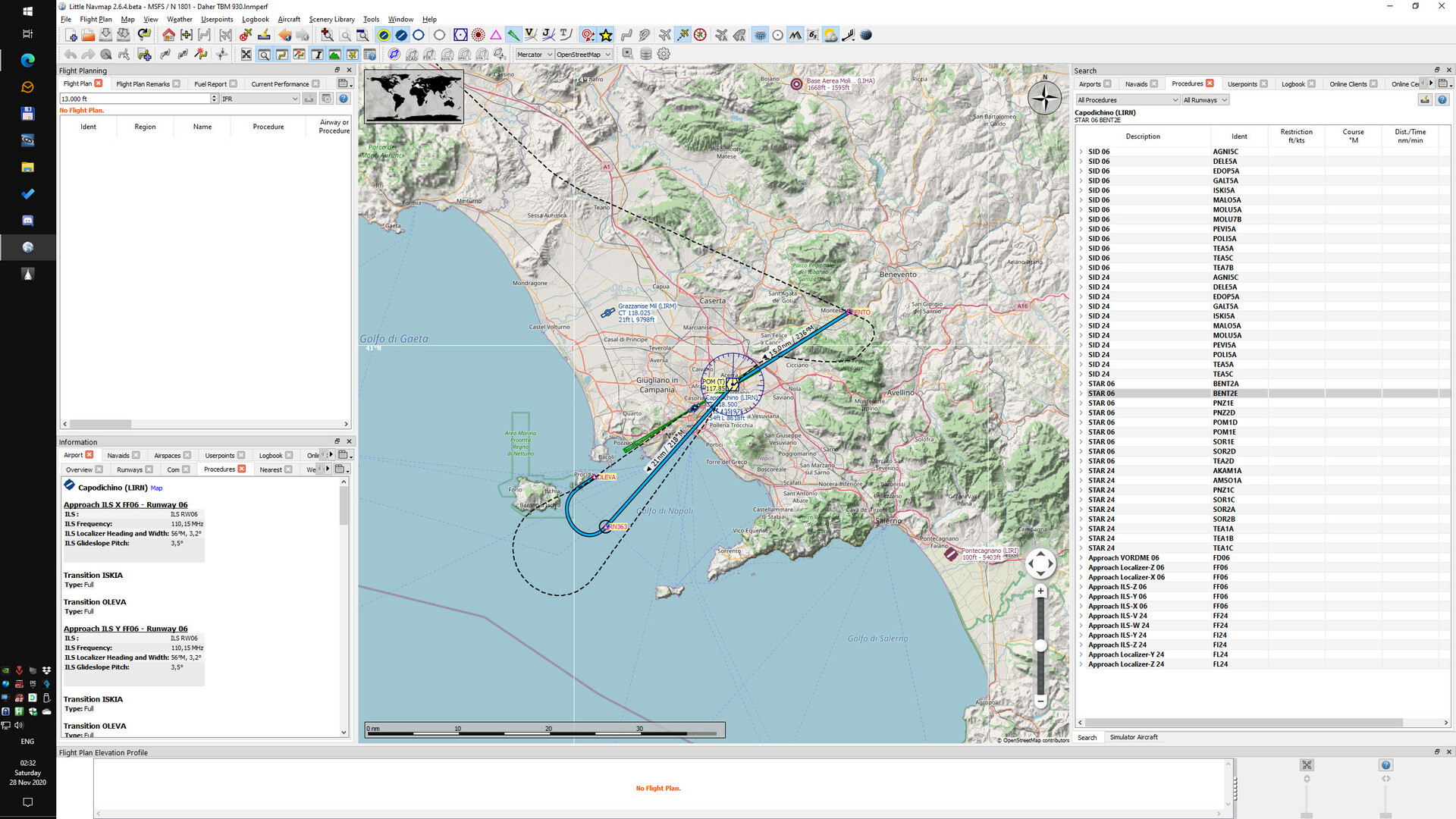The width and height of the screenshot is (1456, 819).
Task: Open the OpenStreetMap theme dropdown
Action: (x=583, y=55)
